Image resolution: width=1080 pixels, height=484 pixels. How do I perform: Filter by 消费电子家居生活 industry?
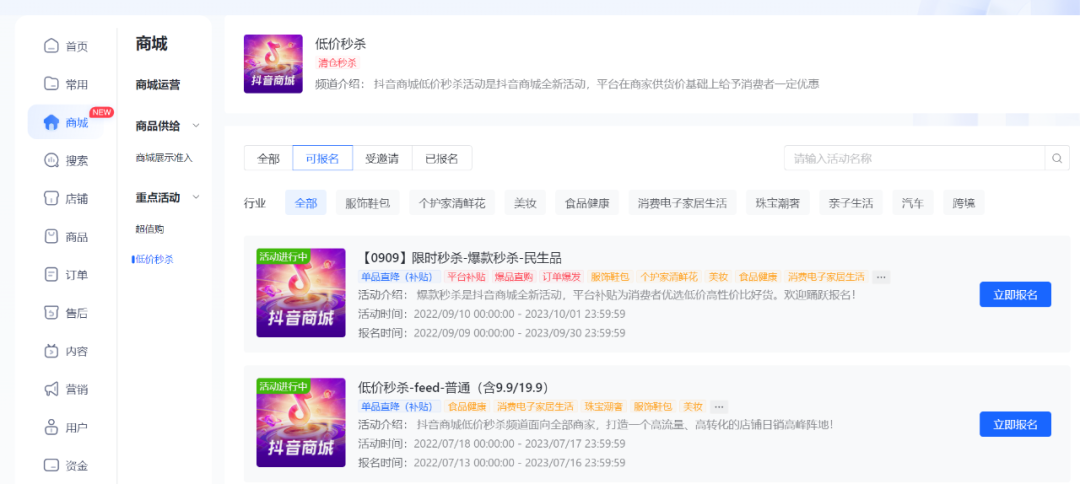683,203
